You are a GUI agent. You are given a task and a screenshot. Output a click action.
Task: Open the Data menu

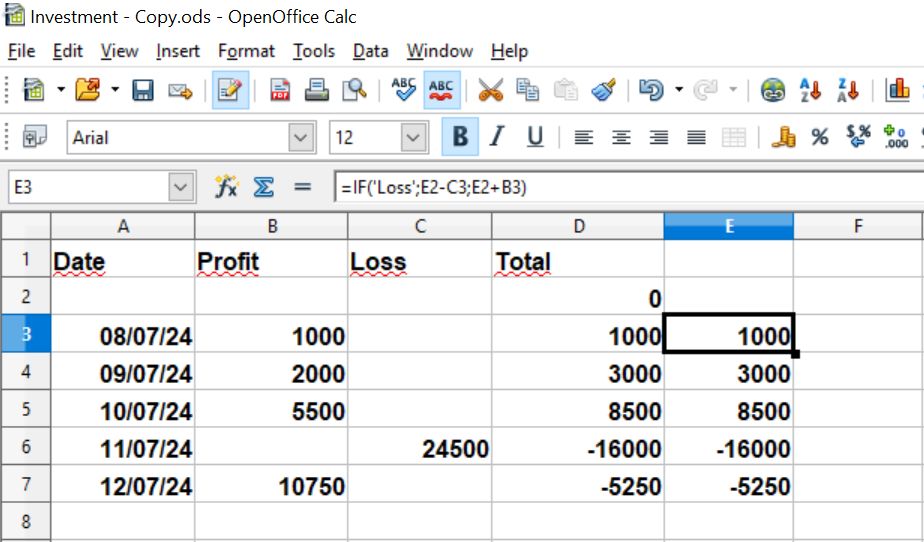coord(370,51)
